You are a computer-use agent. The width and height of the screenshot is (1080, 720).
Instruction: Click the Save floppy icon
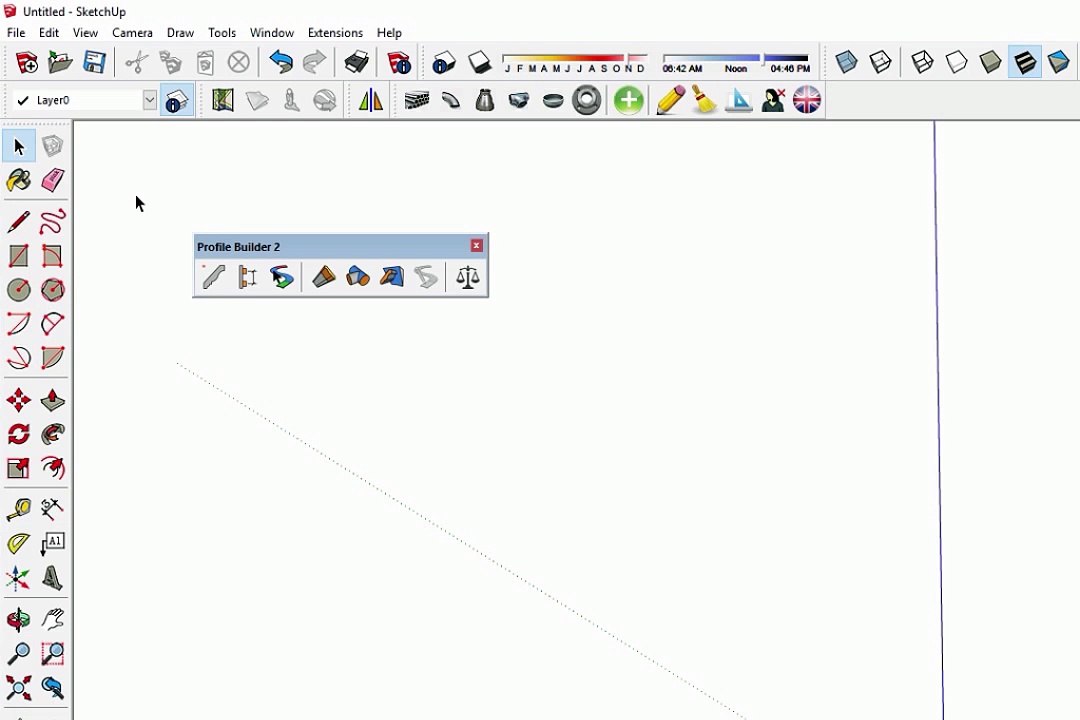pos(94,62)
